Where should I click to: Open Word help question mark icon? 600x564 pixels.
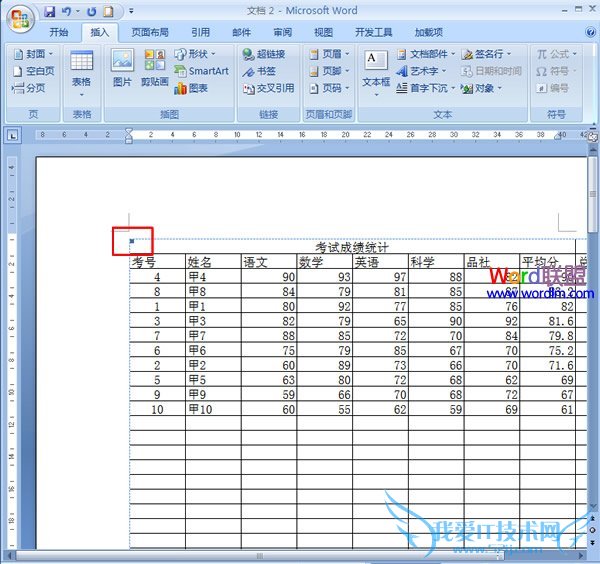pos(590,32)
